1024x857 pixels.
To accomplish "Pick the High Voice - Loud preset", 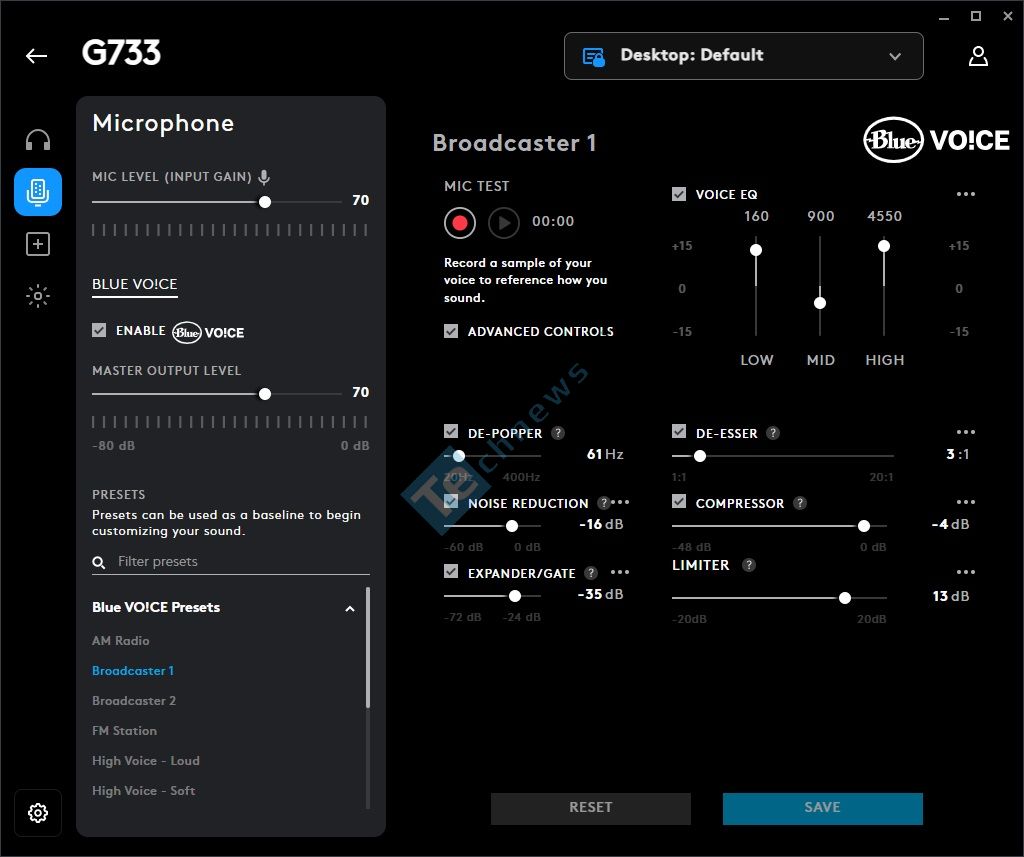I will click(146, 761).
